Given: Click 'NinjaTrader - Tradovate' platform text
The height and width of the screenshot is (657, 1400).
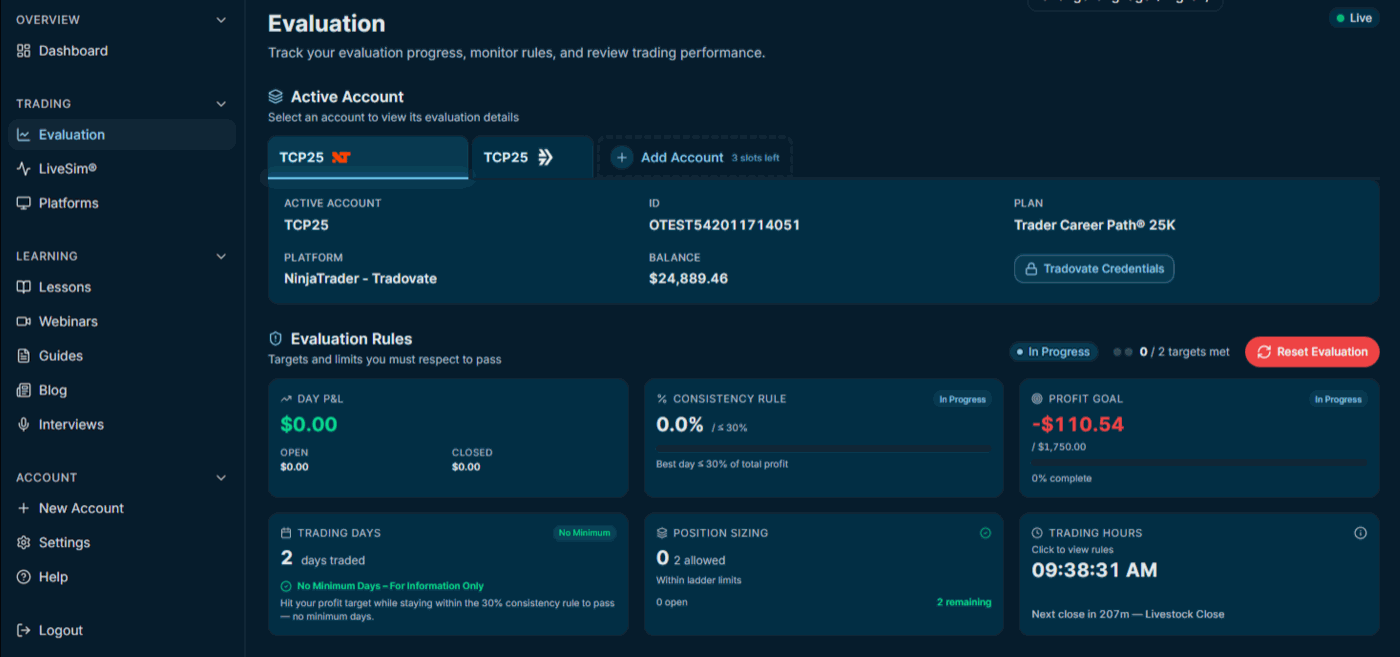Looking at the screenshot, I should 360,279.
